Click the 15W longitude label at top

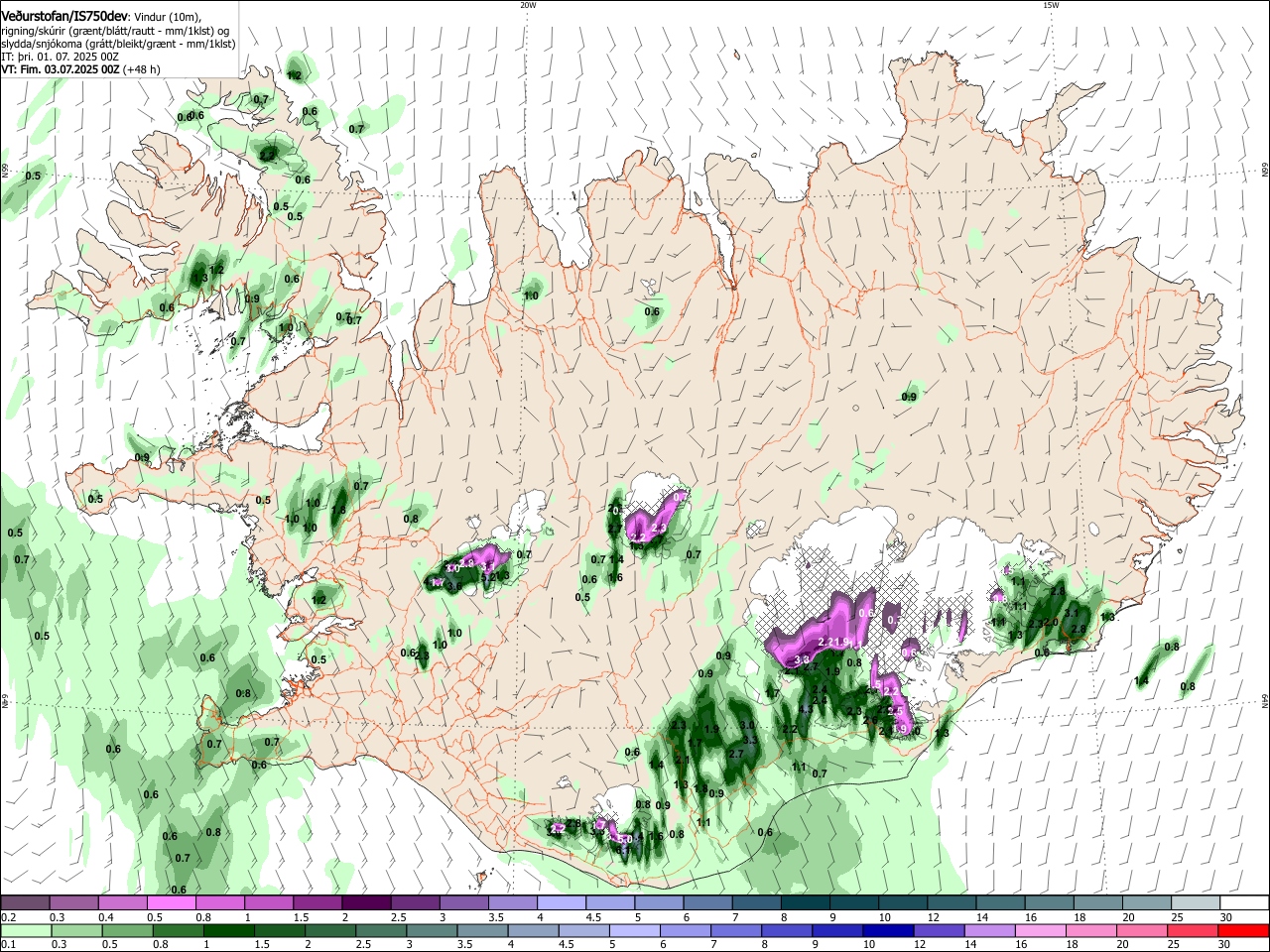1051,5
